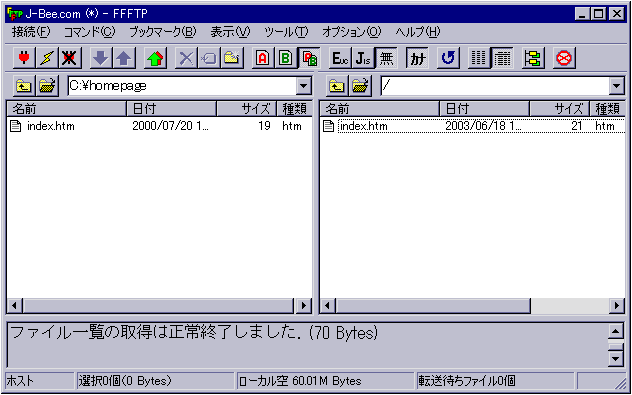
Task: Open the 接続(F) menu
Action: click(31, 32)
